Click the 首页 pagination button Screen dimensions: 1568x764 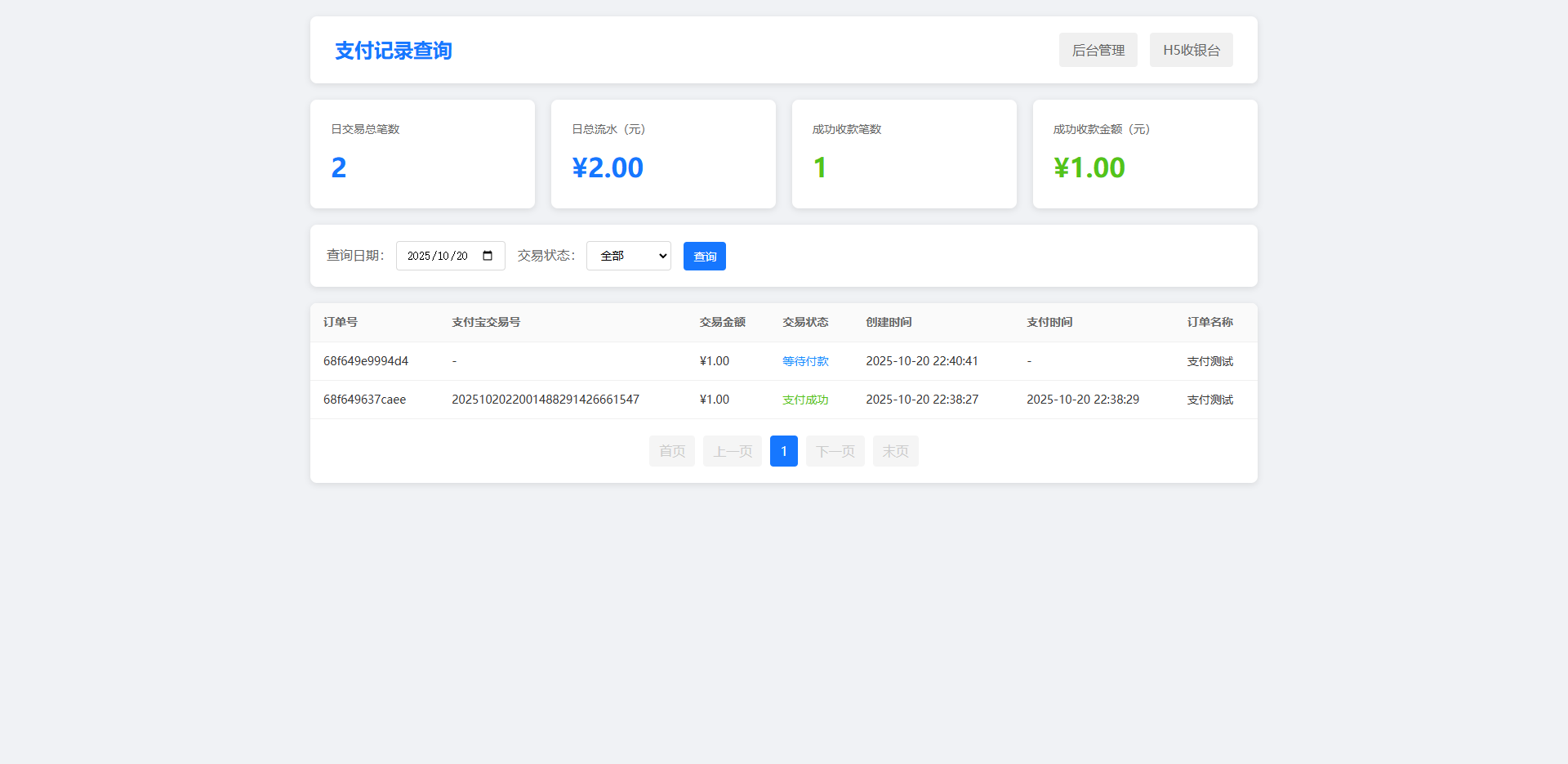671,451
